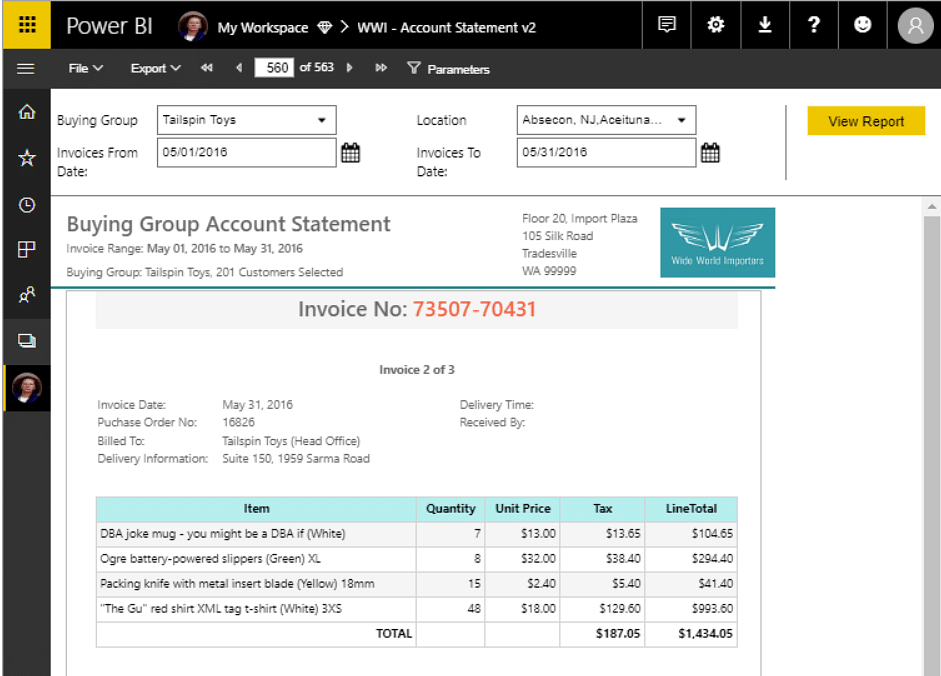The image size is (941, 676).
Task: Open the Export menu
Action: click(155, 68)
